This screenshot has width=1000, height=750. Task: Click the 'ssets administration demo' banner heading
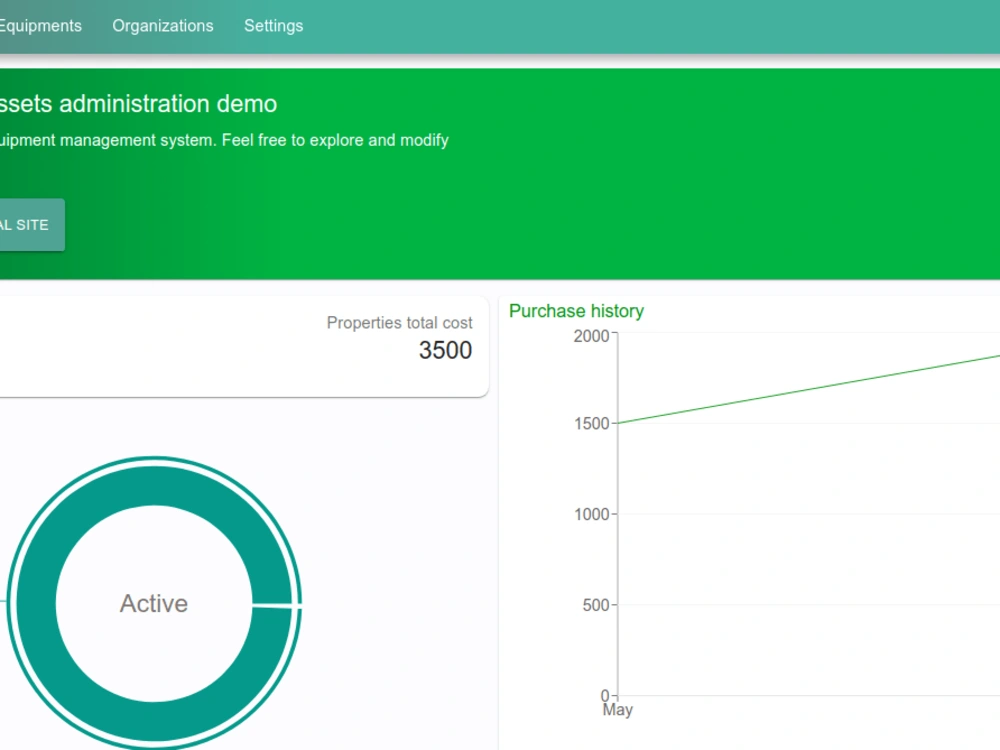coord(138,103)
